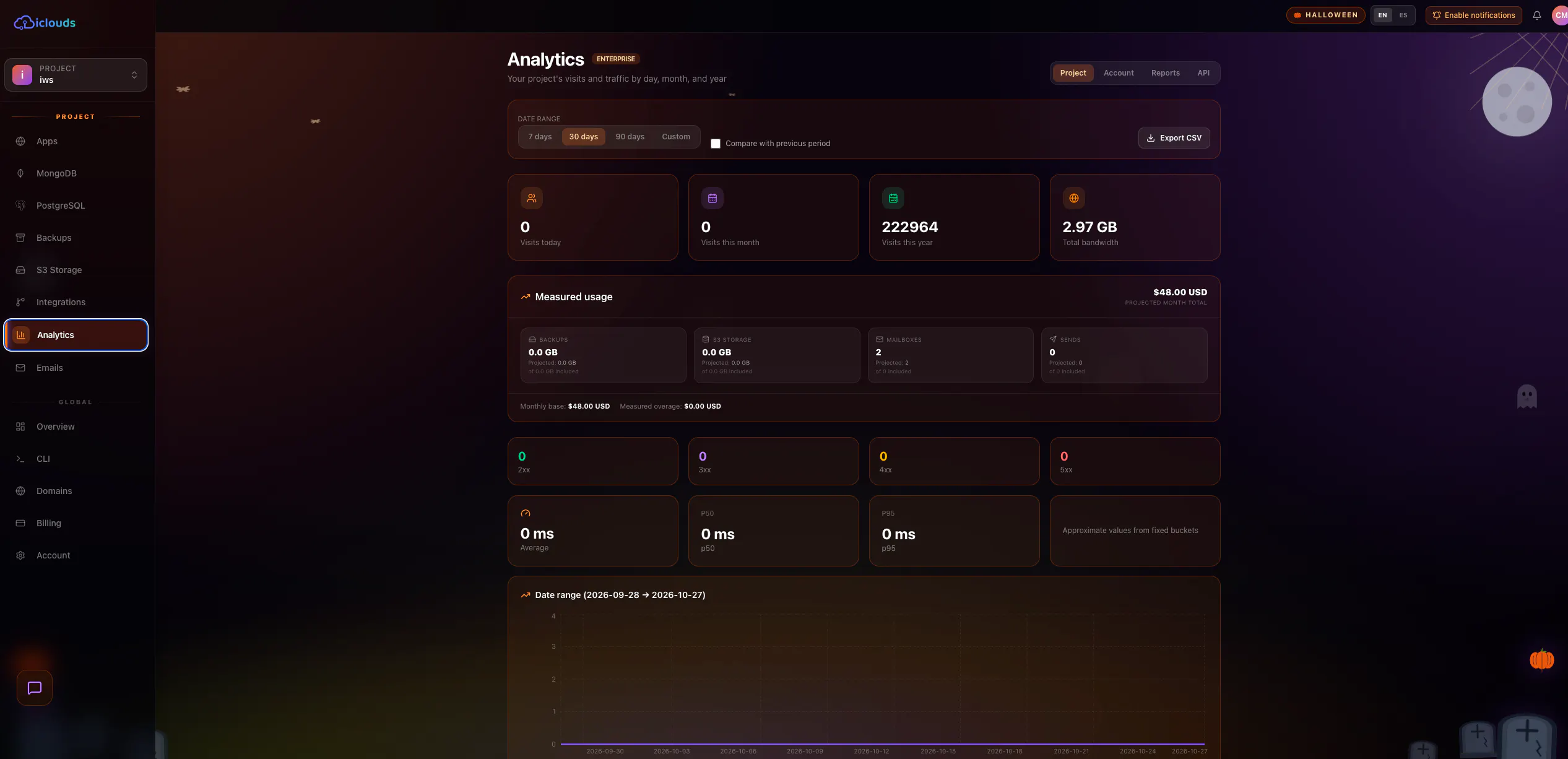
Task: Switch language to EN
Action: [x=1382, y=15]
